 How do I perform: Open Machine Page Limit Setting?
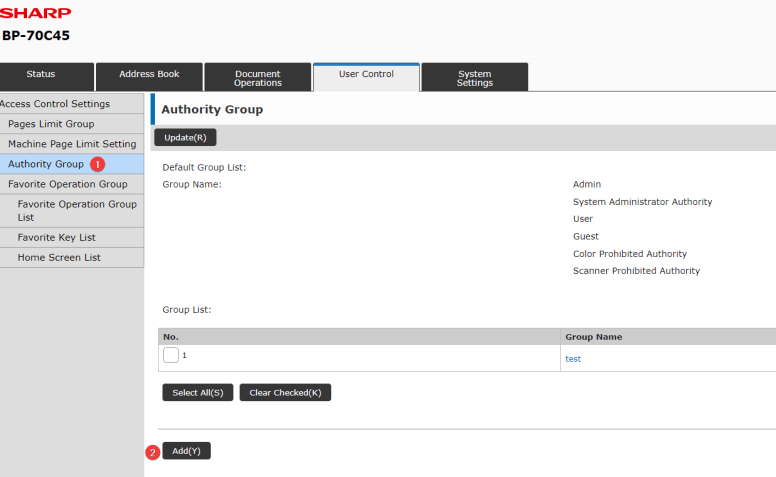(72, 144)
